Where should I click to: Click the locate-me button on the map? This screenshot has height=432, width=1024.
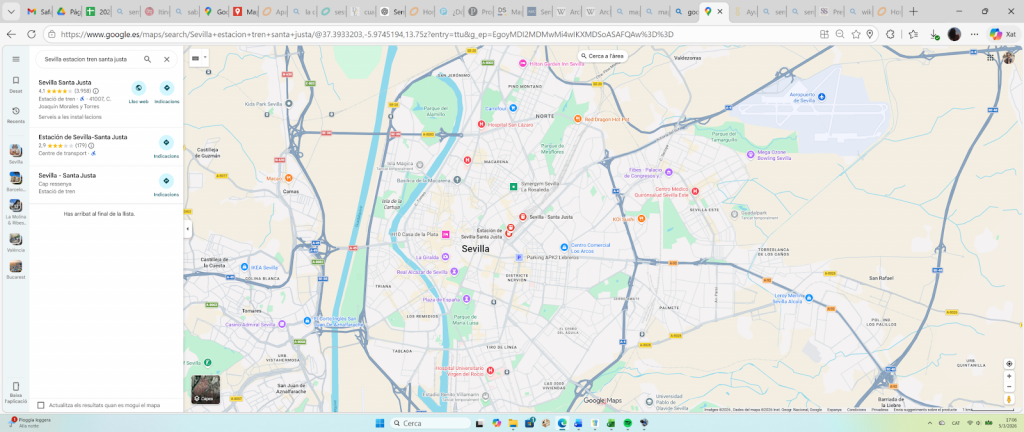(x=1009, y=364)
